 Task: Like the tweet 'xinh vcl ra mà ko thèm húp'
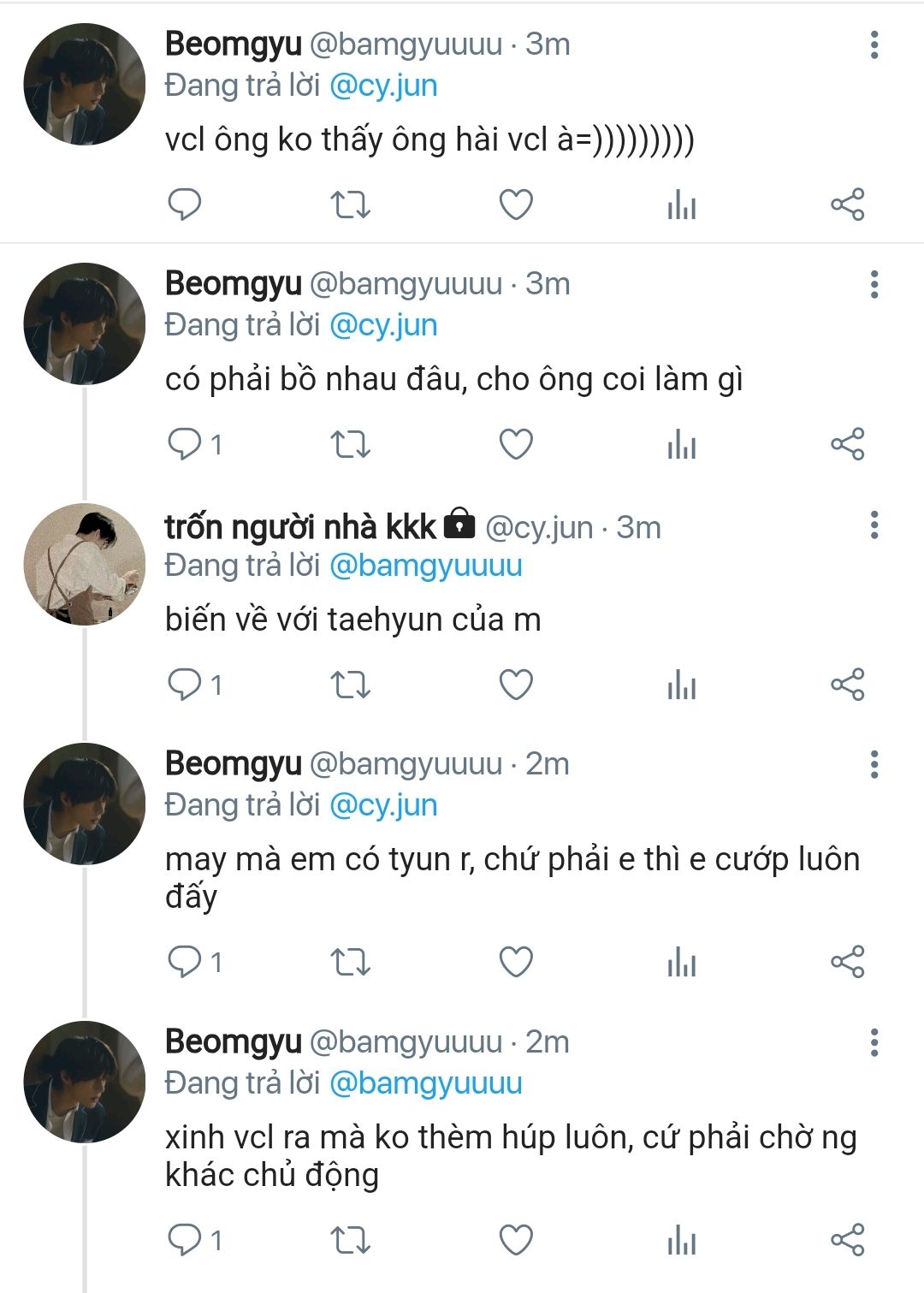(x=516, y=1239)
